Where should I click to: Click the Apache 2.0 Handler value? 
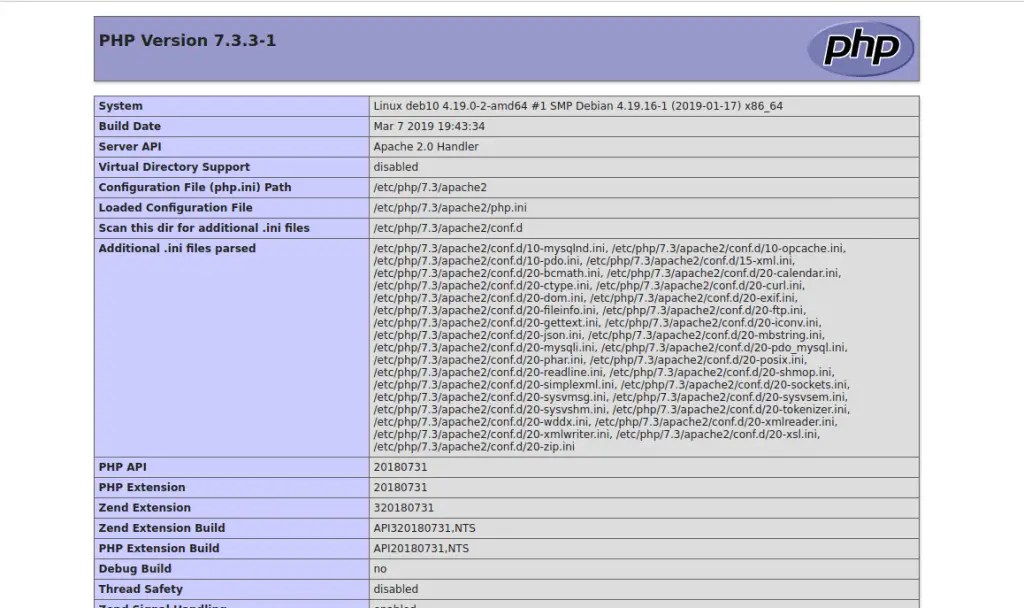pyautogui.click(x=425, y=146)
